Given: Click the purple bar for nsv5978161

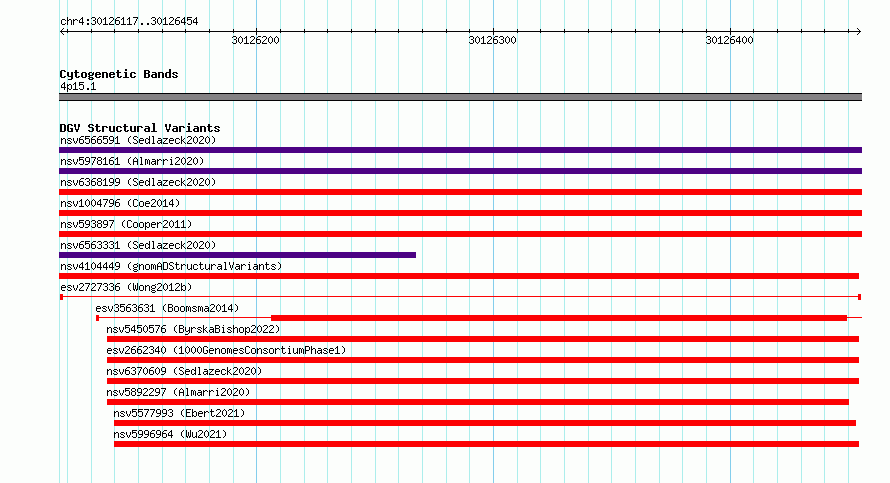Looking at the screenshot, I should 460,171.
